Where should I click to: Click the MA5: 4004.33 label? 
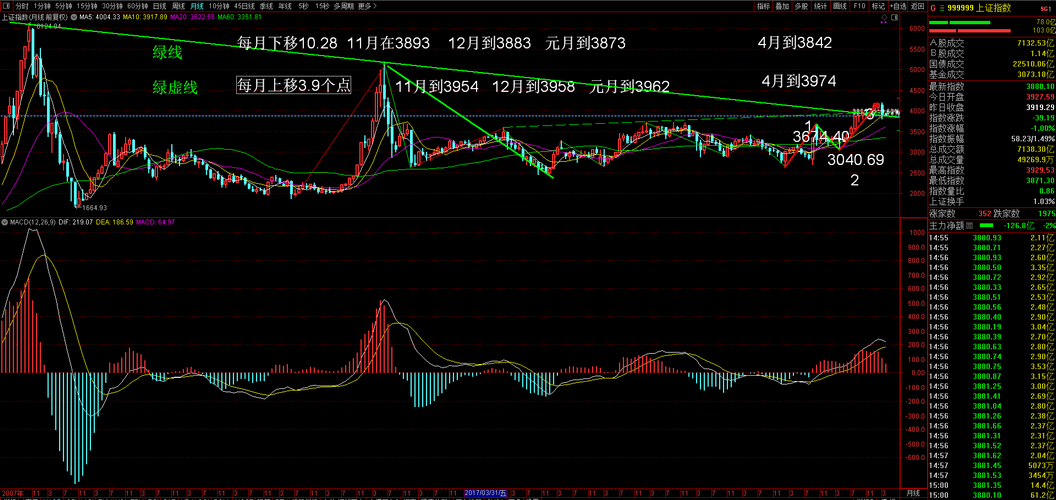click(x=100, y=17)
